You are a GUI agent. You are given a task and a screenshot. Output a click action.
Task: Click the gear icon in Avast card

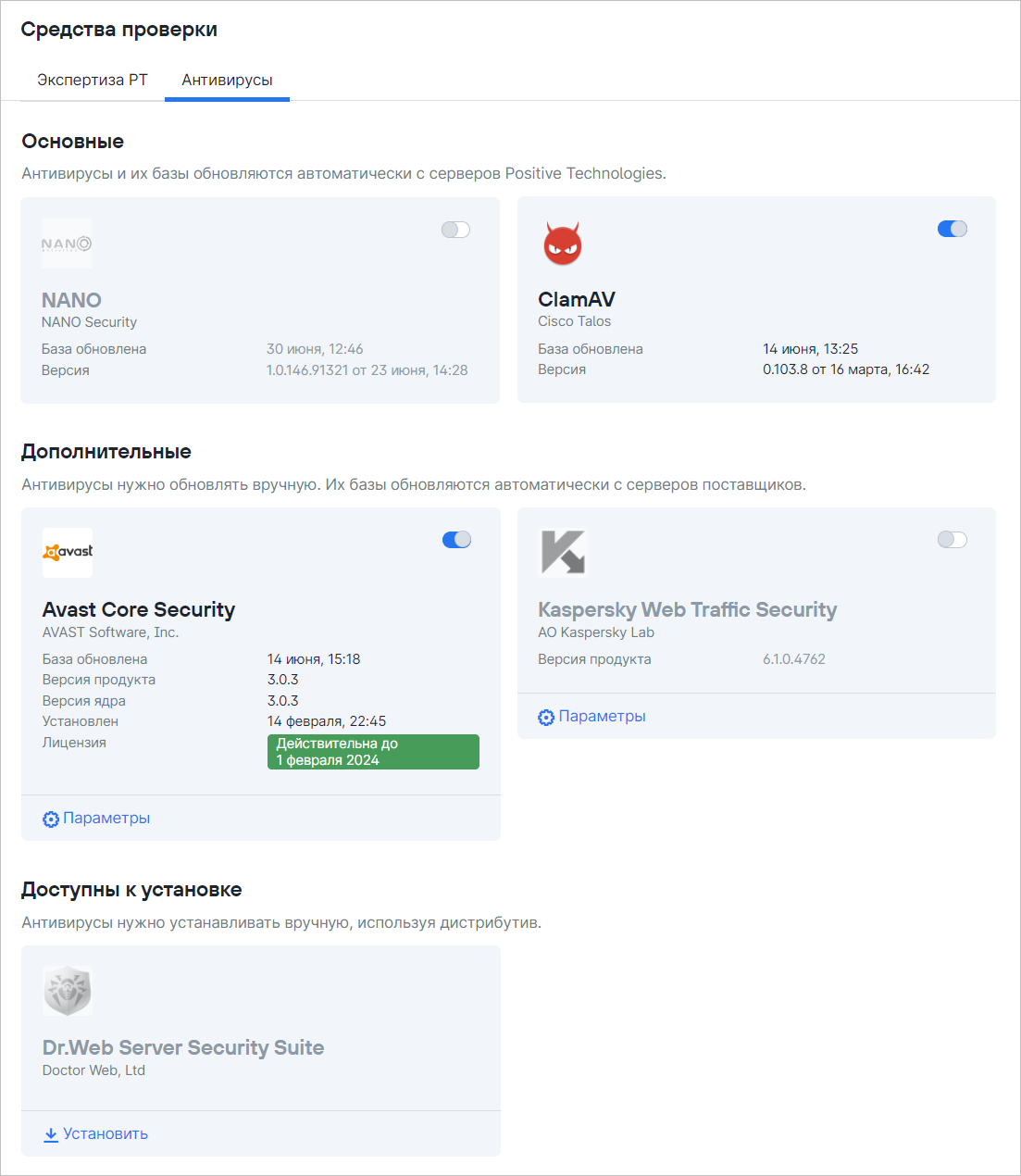(51, 819)
